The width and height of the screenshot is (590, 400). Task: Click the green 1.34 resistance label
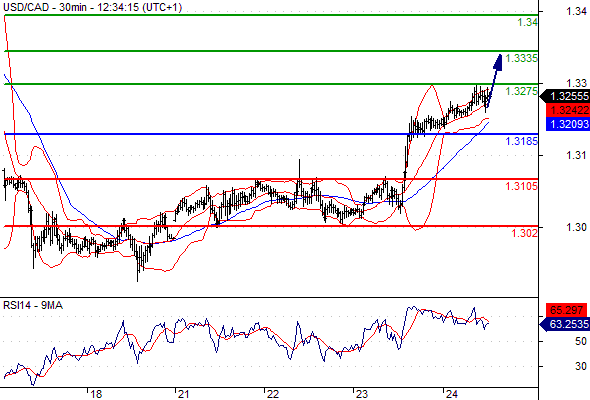pyautogui.click(x=528, y=22)
